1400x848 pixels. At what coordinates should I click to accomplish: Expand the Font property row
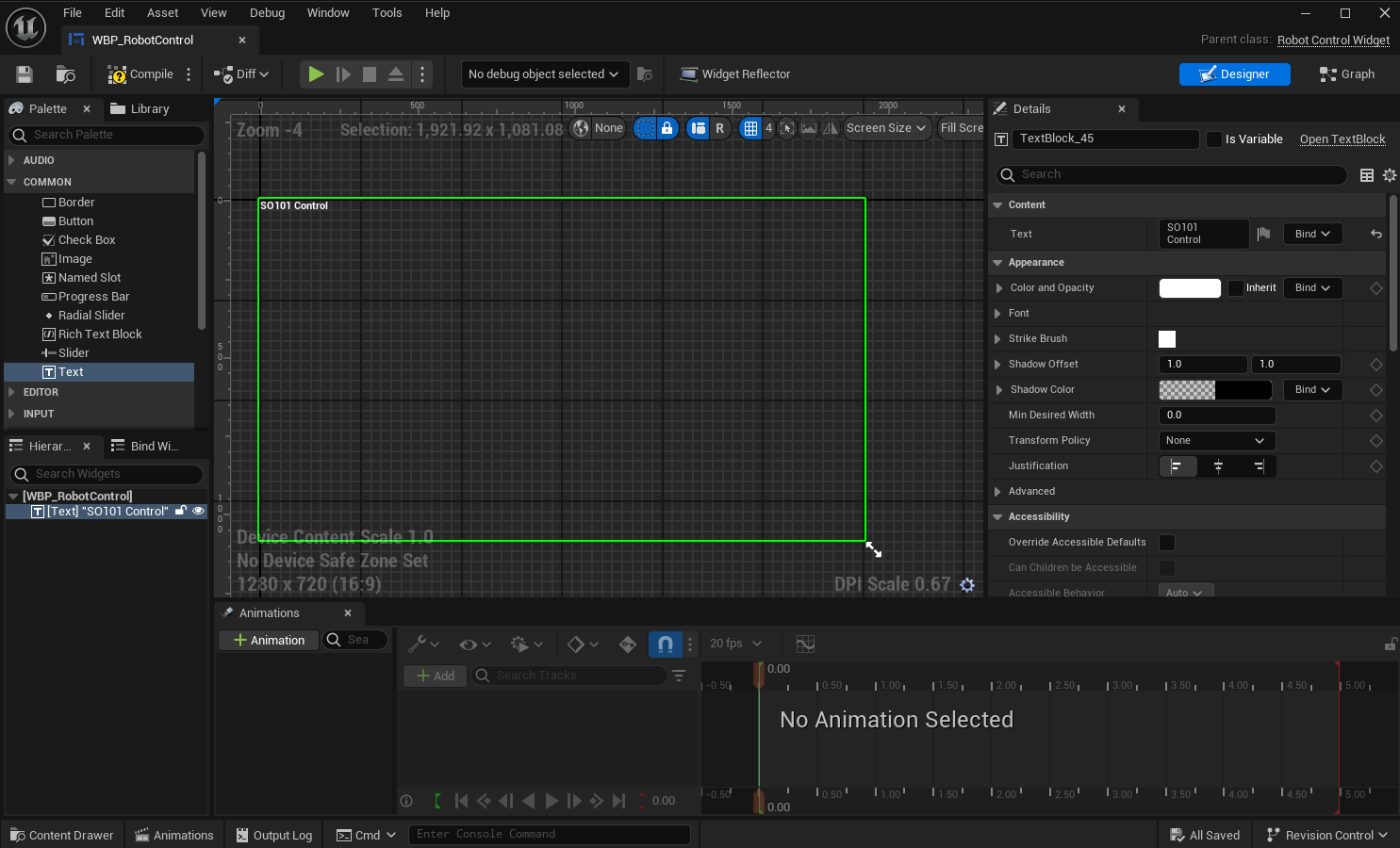999,314
